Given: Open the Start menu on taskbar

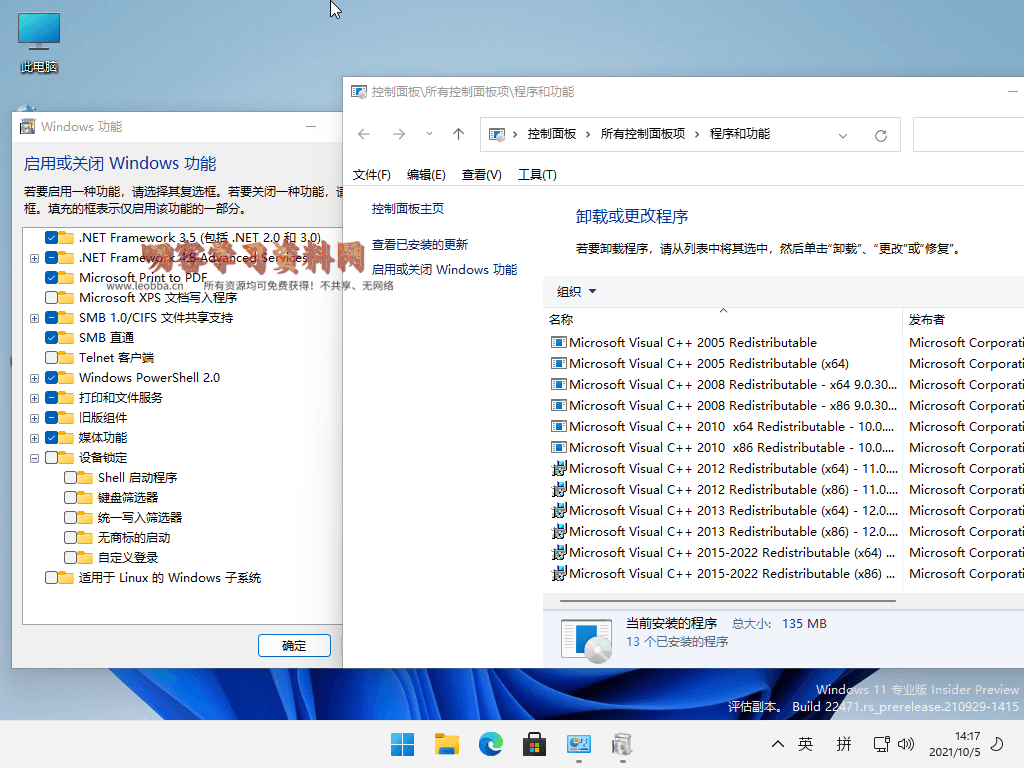Looking at the screenshot, I should click(x=402, y=744).
